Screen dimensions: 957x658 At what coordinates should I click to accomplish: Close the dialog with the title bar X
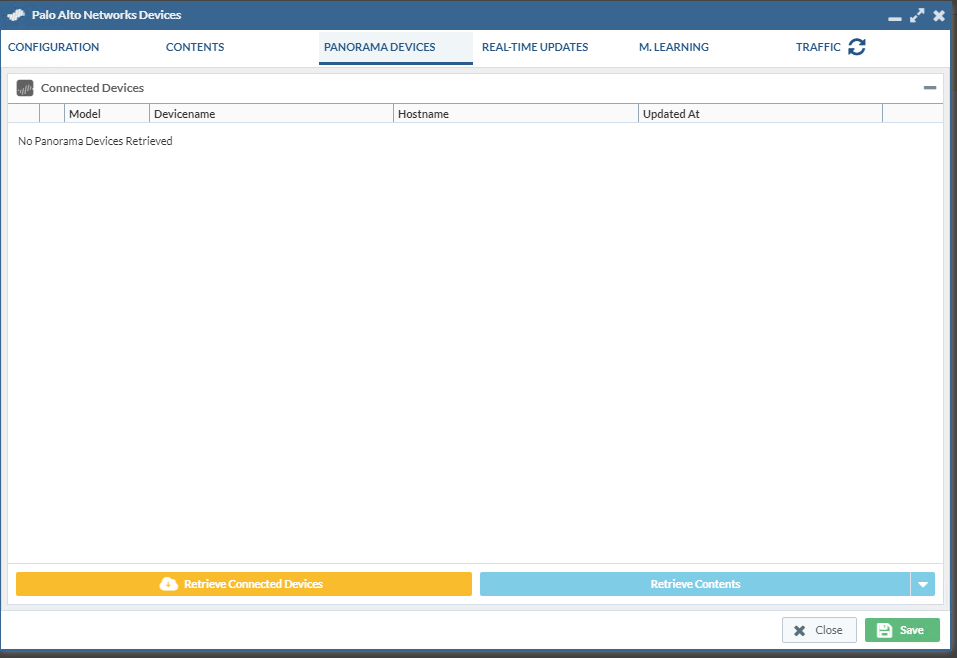[x=939, y=15]
